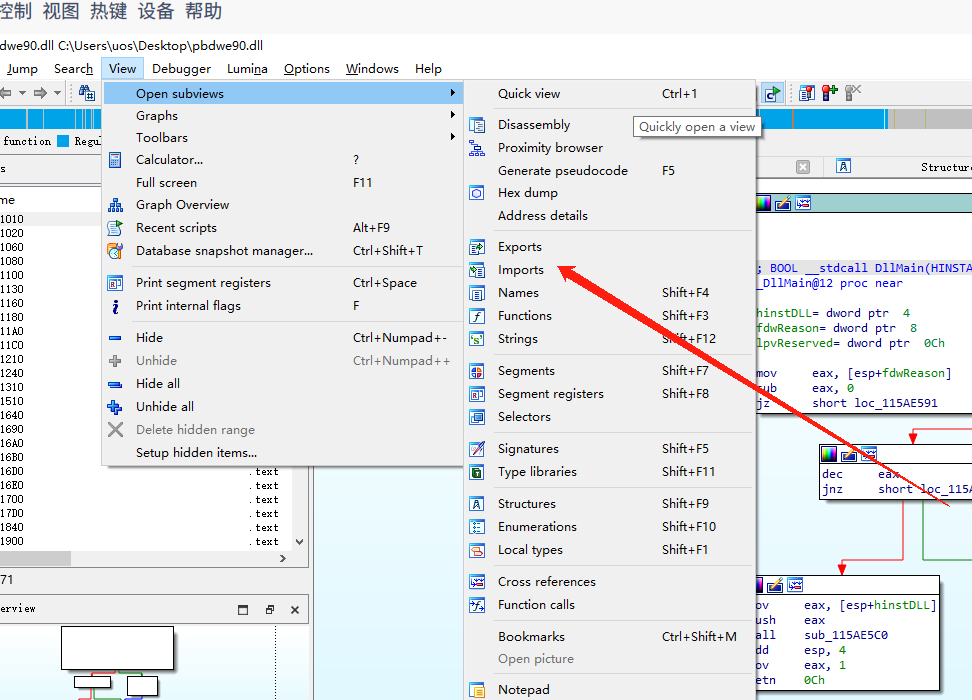Click the Strings subview icon
This screenshot has height=700, width=972.
477,339
